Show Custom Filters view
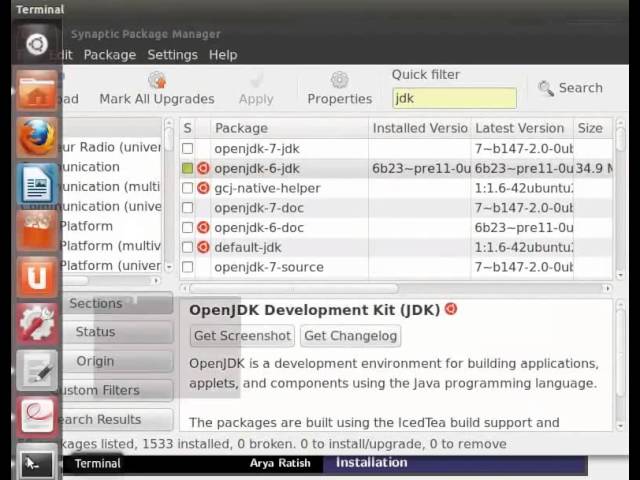This screenshot has height=480, width=640. pyautogui.click(x=116, y=390)
